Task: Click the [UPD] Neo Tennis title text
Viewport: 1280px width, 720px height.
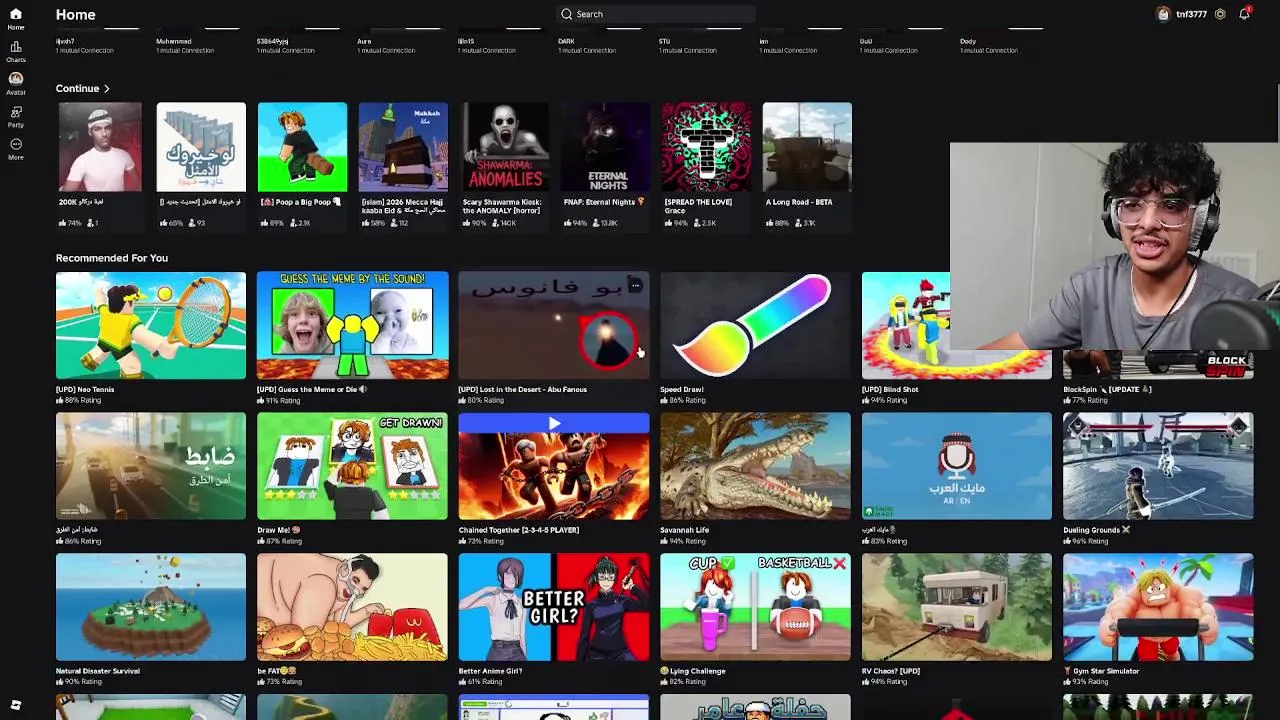Action: tap(85, 389)
